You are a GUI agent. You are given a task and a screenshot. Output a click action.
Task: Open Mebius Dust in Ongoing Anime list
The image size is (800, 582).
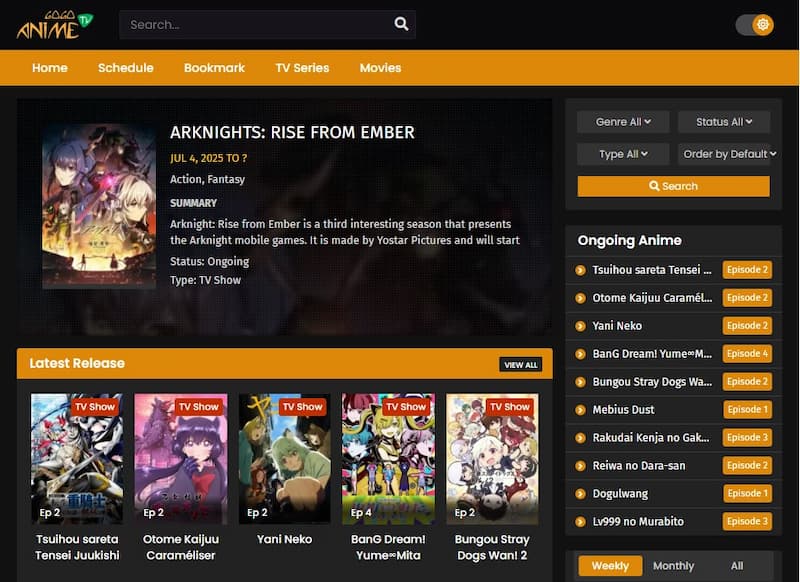pos(623,410)
